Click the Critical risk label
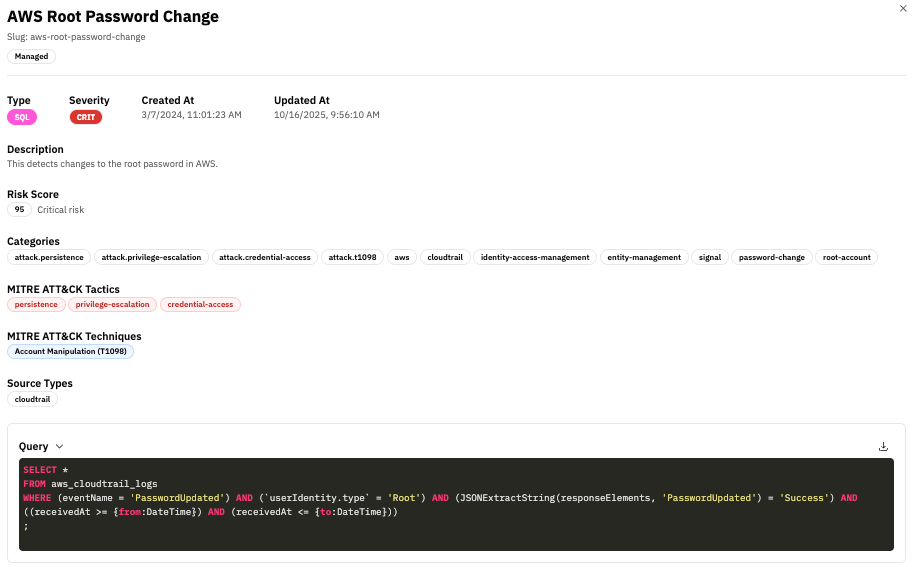Image resolution: width=914 pixels, height=567 pixels. [61, 210]
